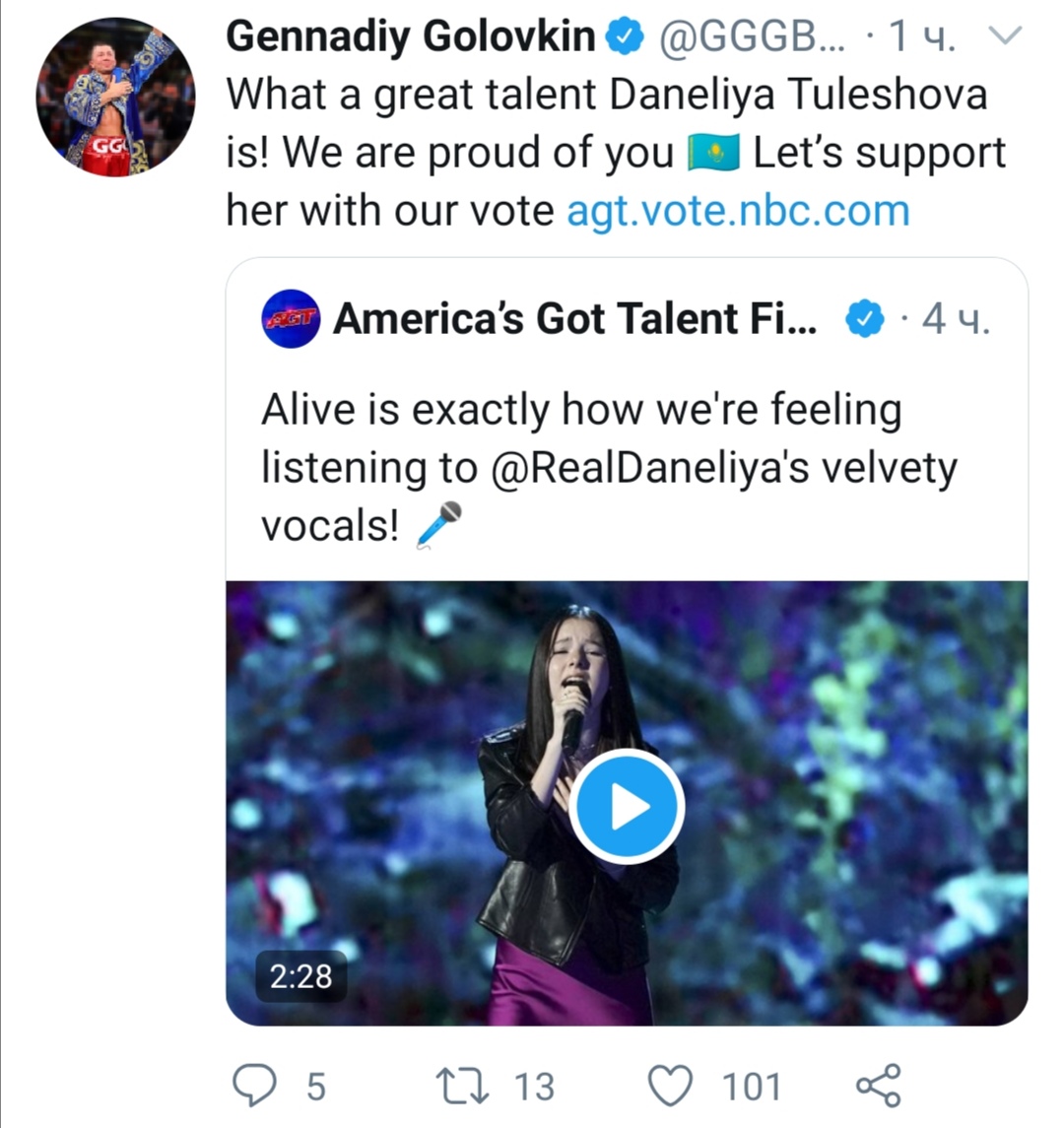This screenshot has width=1064, height=1128.
Task: Click the reply speech bubble icon
Action: [254, 1085]
